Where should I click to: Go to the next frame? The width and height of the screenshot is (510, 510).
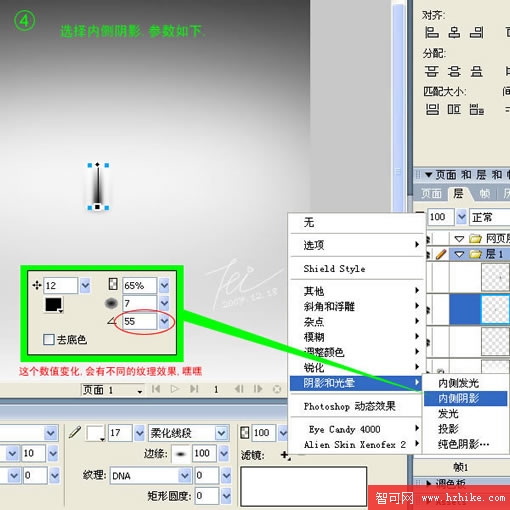click(x=258, y=389)
